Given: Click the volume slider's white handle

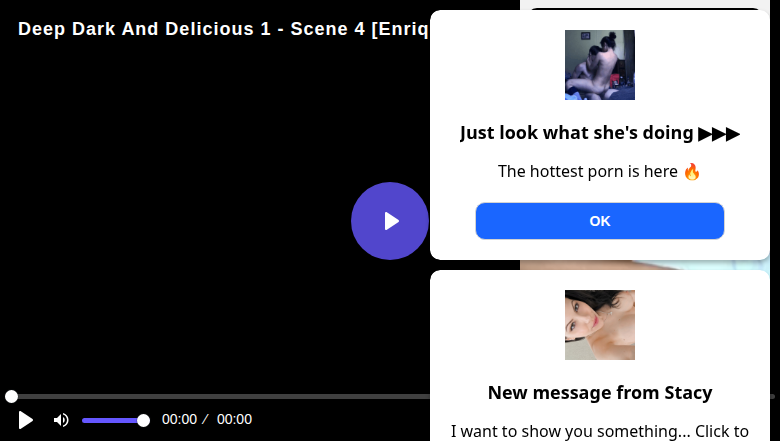Looking at the screenshot, I should [x=143, y=420].
